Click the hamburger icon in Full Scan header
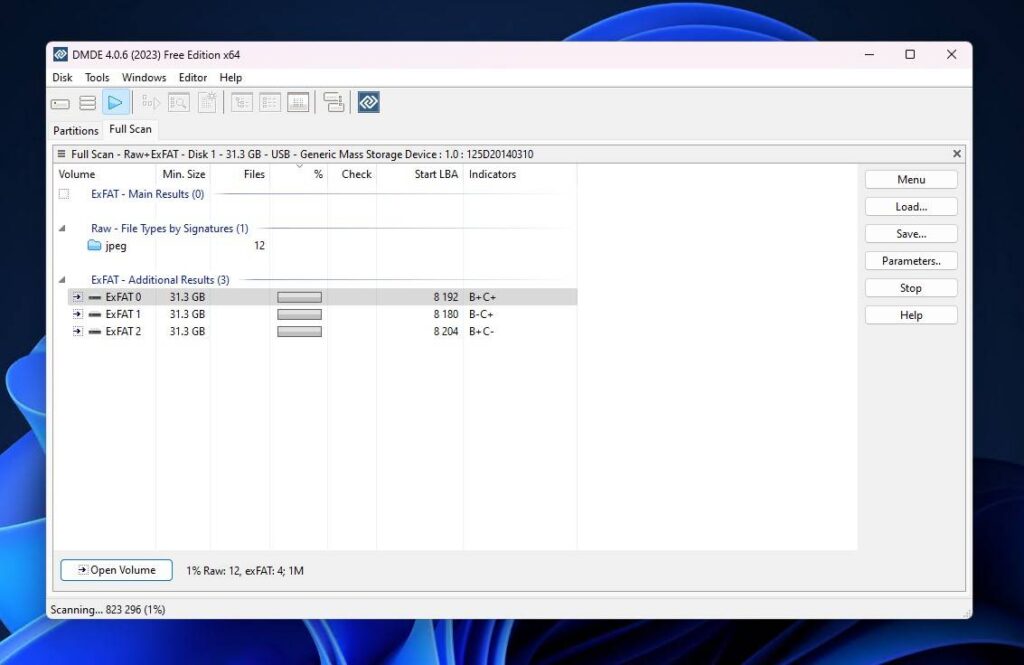 (62, 154)
